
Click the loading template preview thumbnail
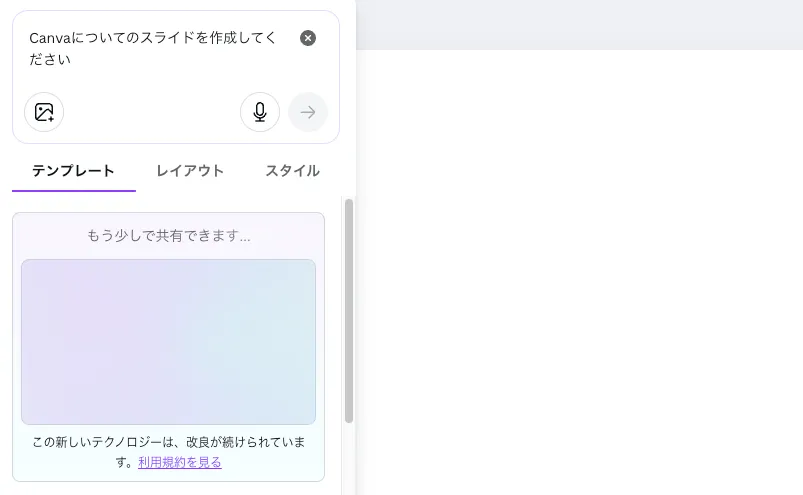(168, 341)
